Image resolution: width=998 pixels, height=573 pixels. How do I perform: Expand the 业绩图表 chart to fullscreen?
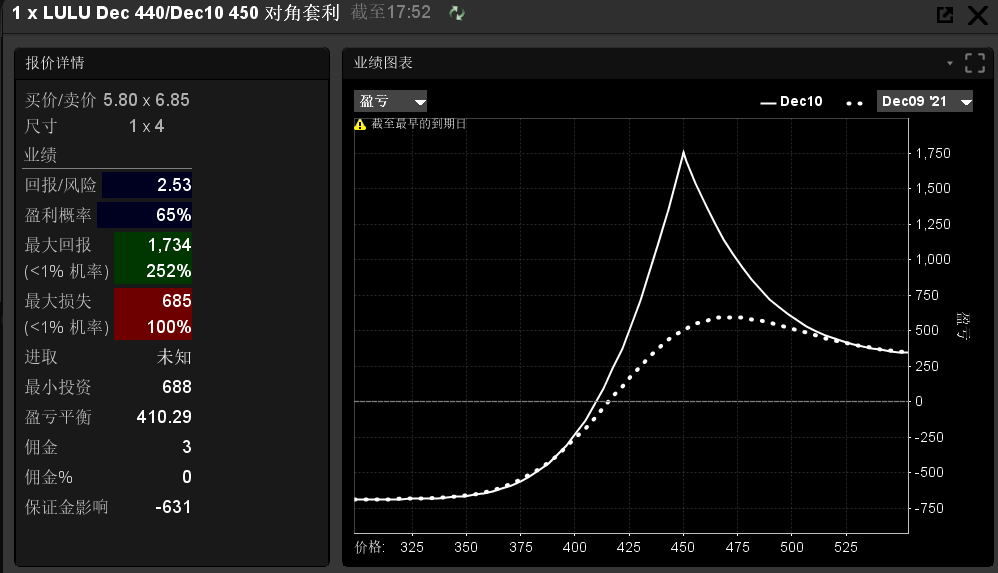tap(974, 63)
